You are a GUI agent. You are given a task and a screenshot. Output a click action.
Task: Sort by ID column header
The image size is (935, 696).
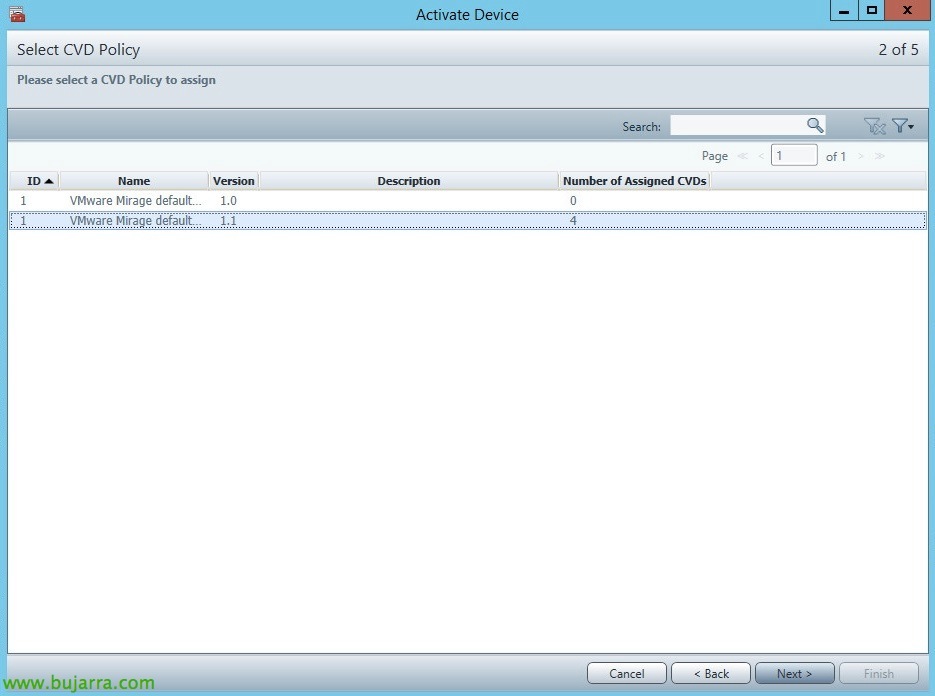point(34,181)
